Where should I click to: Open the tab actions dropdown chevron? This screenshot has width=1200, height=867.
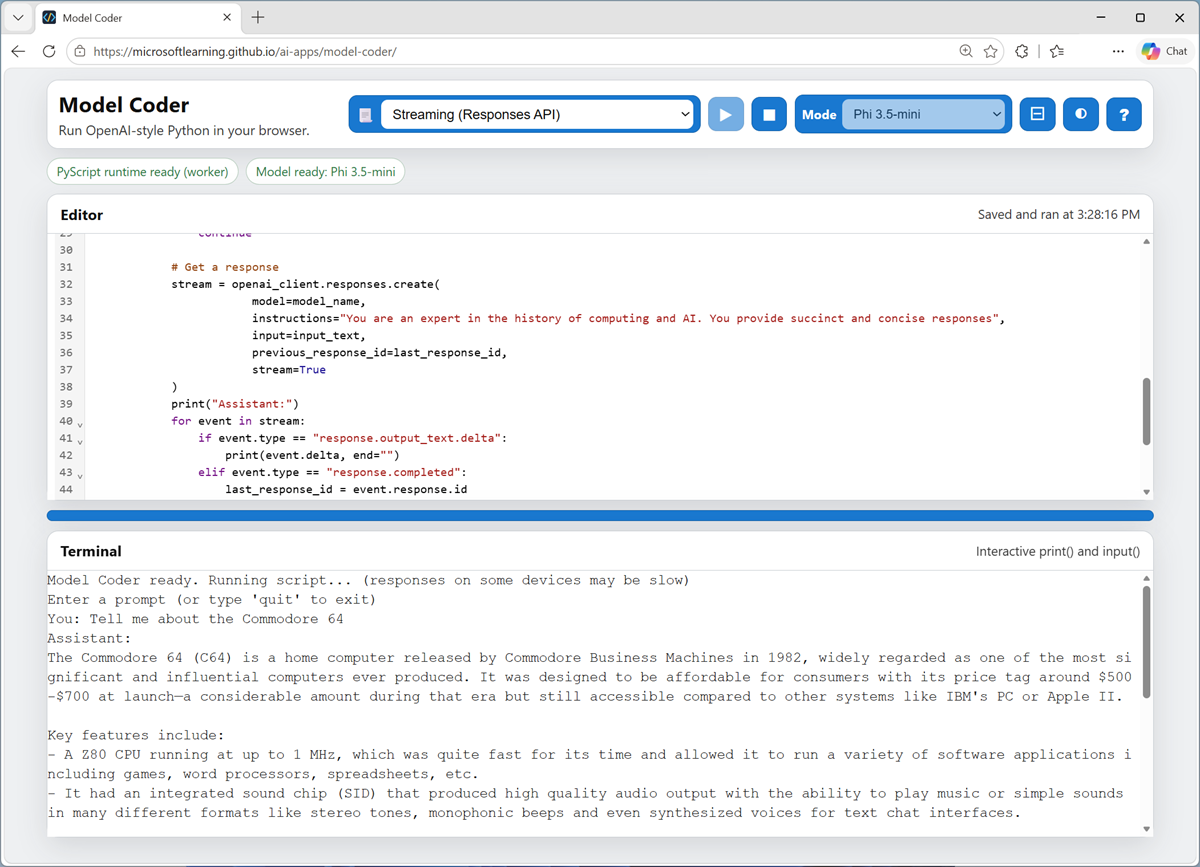[x=17, y=17]
